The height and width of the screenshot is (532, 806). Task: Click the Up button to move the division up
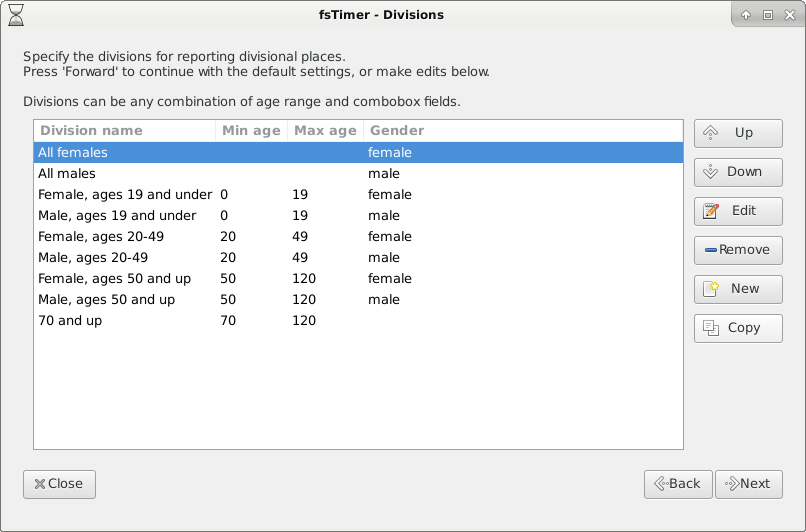pos(738,133)
